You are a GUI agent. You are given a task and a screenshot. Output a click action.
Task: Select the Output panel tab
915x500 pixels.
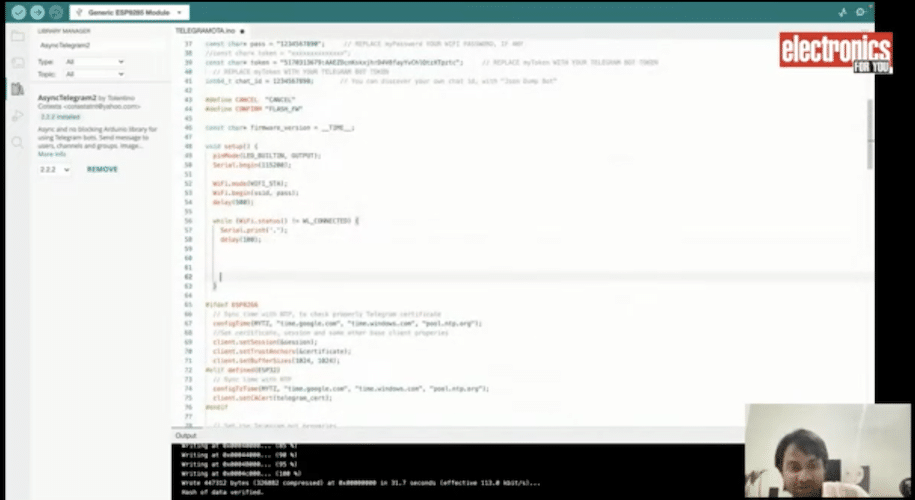pos(186,436)
